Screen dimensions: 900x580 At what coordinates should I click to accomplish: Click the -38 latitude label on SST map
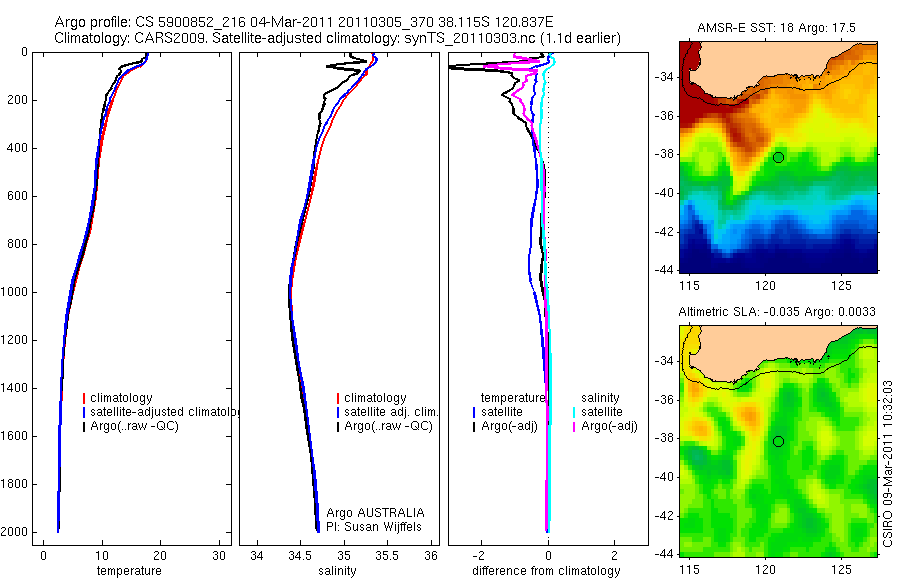tap(665, 154)
